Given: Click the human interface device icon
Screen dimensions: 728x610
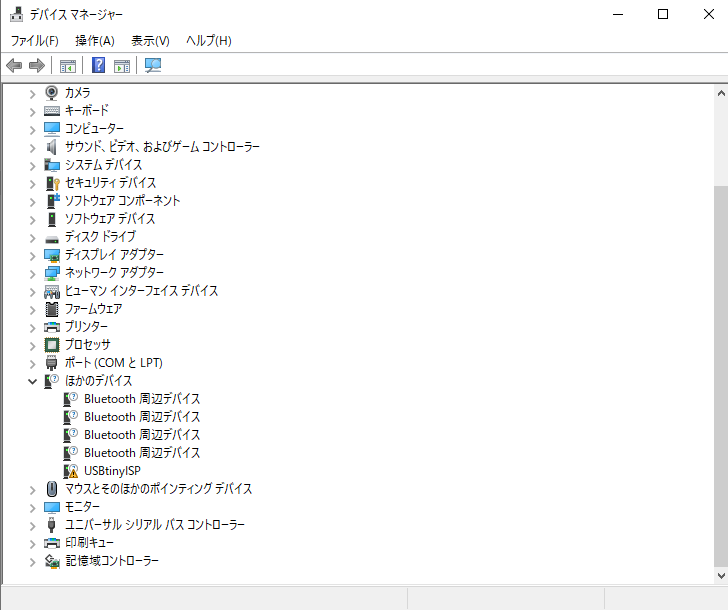Looking at the screenshot, I should [52, 292].
